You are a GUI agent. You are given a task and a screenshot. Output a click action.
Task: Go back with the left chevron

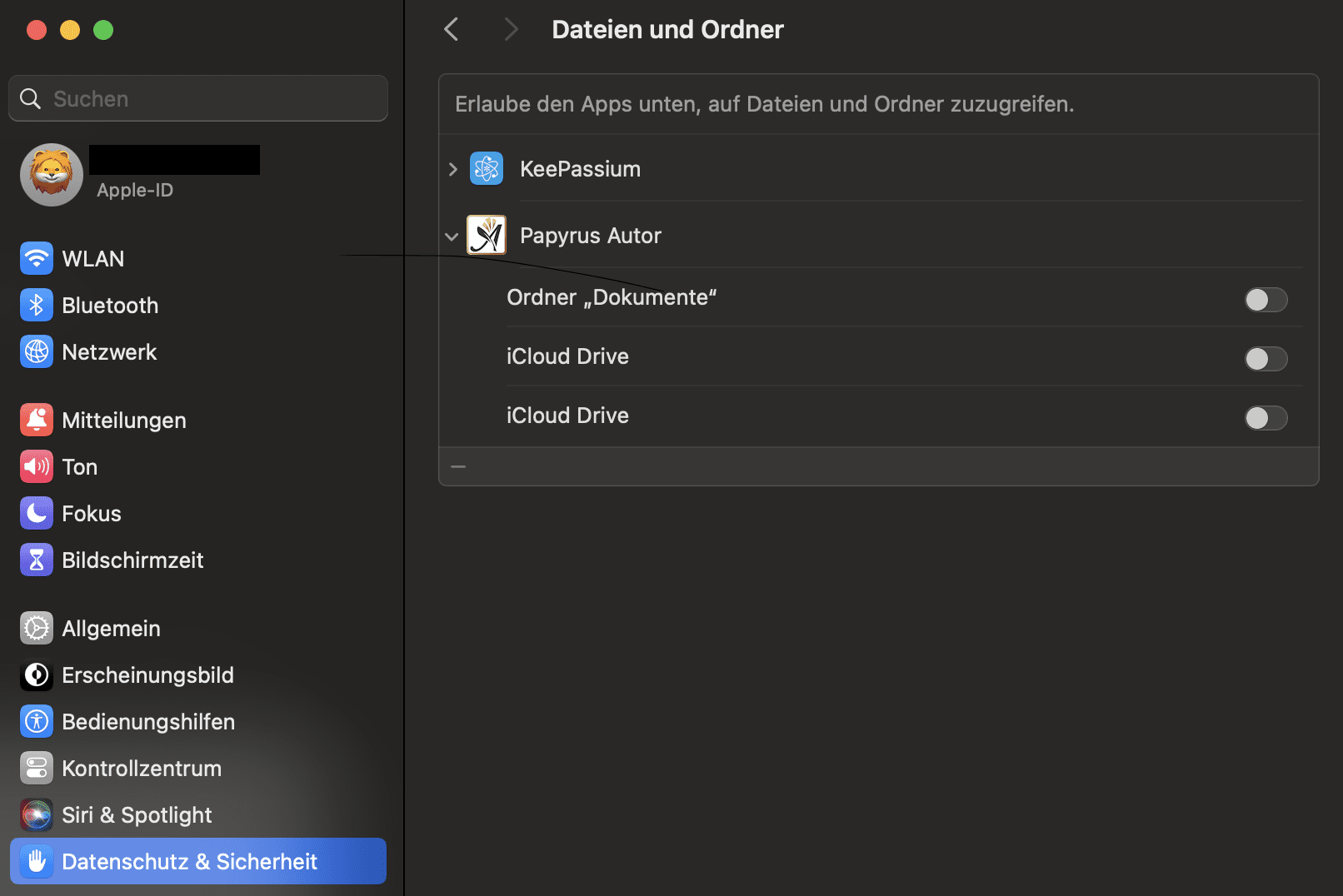452,30
